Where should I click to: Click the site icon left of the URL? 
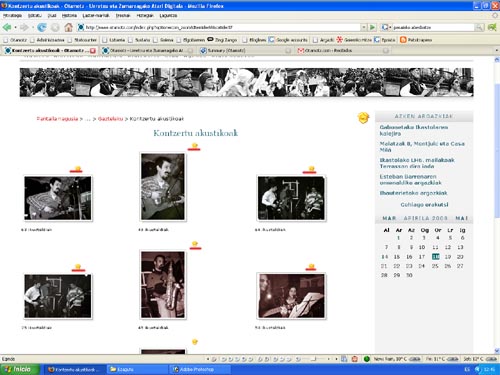pos(81,27)
